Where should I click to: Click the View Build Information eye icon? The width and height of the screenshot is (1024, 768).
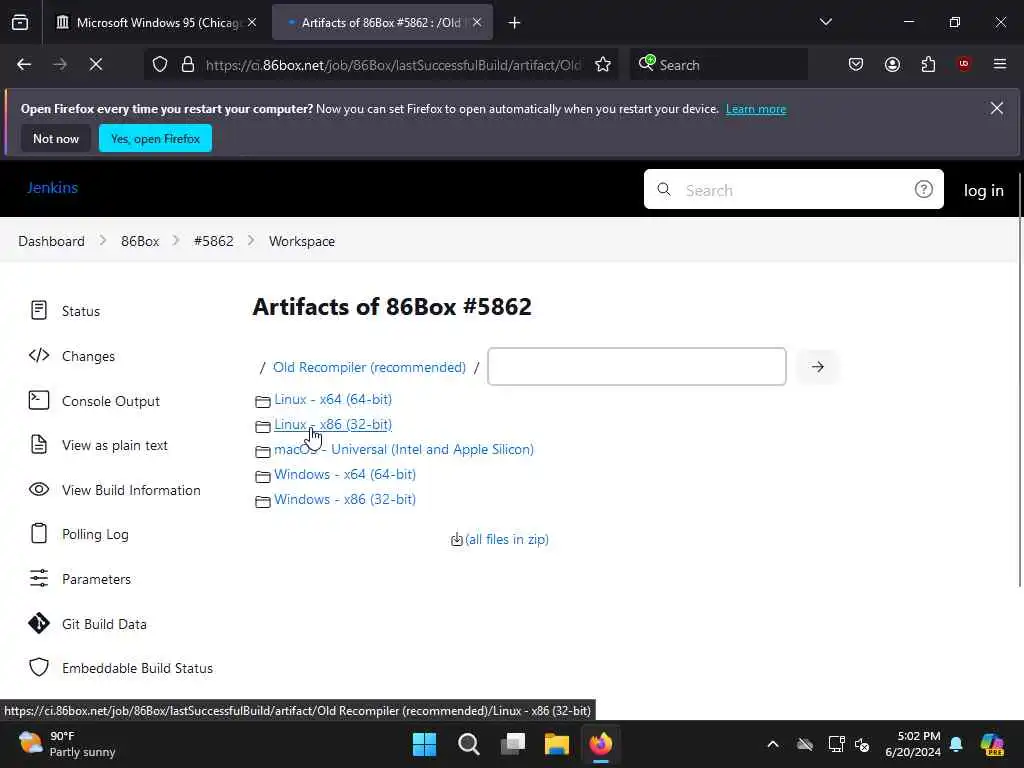click(x=39, y=489)
